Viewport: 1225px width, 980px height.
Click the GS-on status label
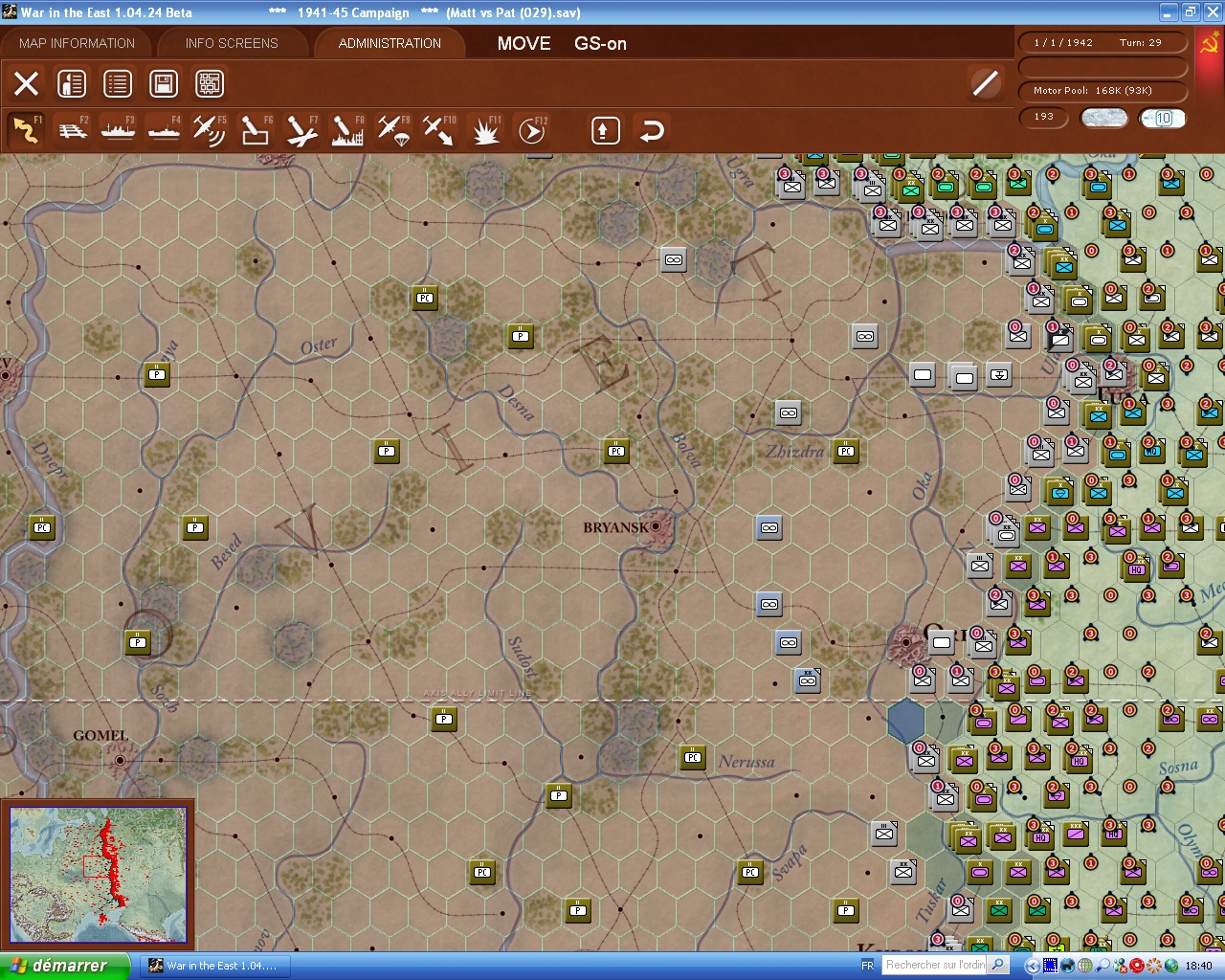[x=600, y=43]
